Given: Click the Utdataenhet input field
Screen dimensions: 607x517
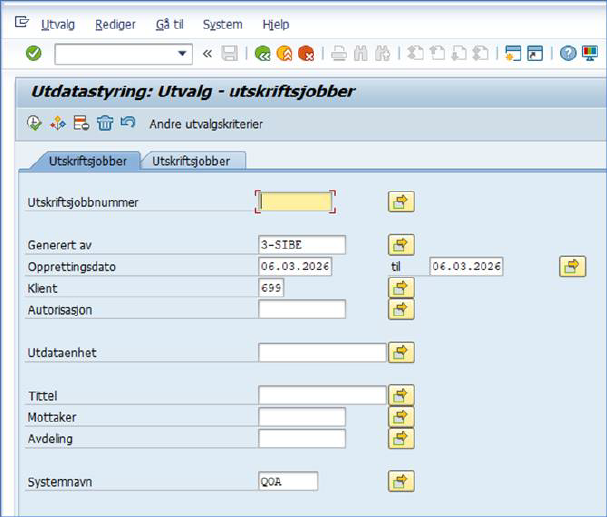Looking at the screenshot, I should [322, 352].
